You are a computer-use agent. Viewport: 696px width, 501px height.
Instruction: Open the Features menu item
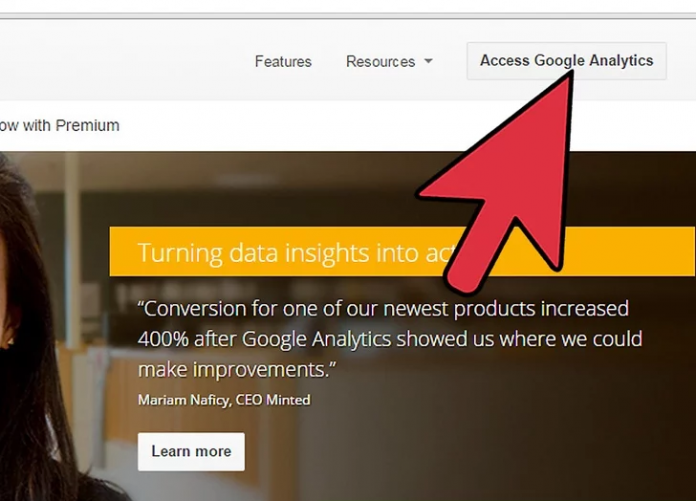point(283,61)
